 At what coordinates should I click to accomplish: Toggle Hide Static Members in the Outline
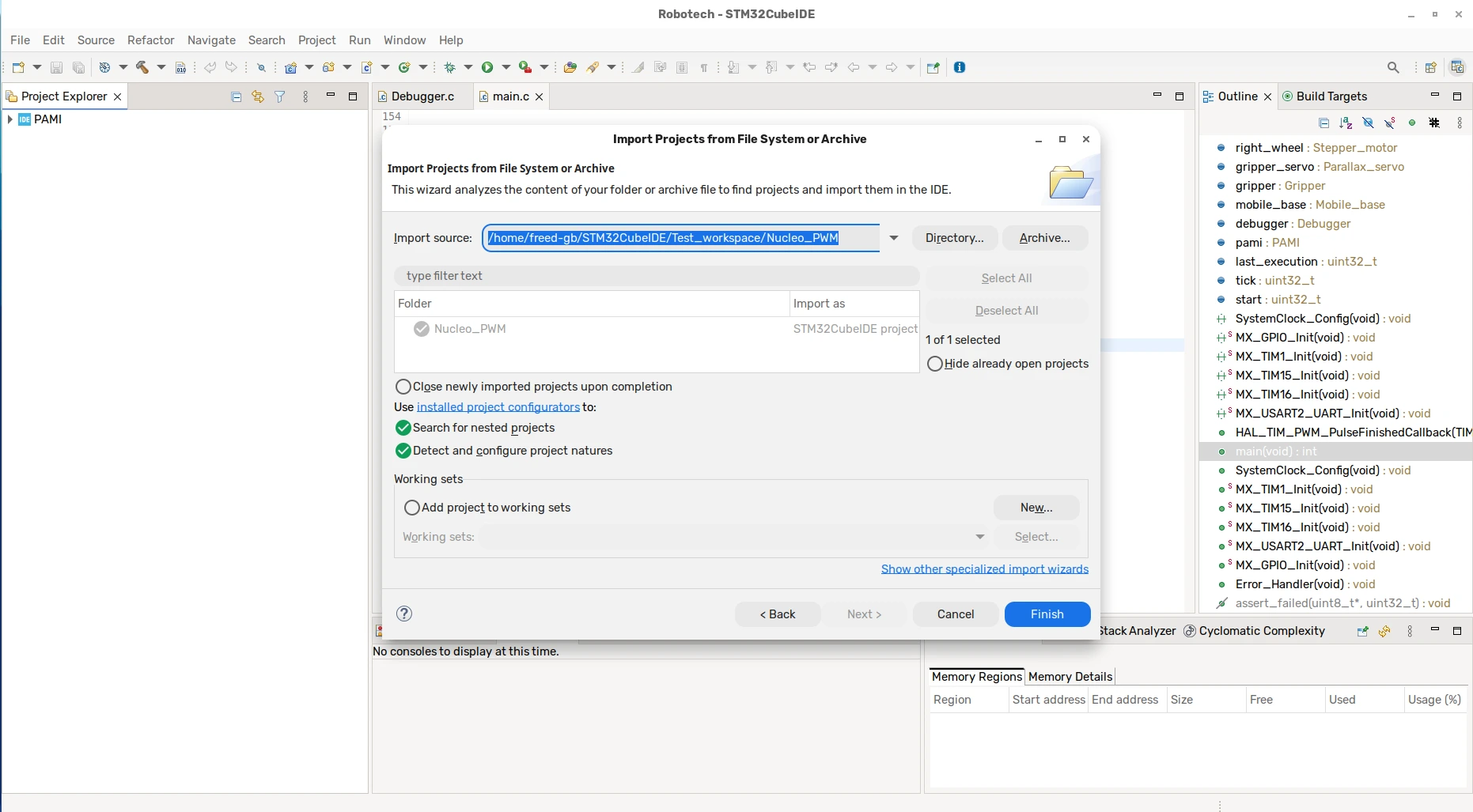click(1390, 123)
